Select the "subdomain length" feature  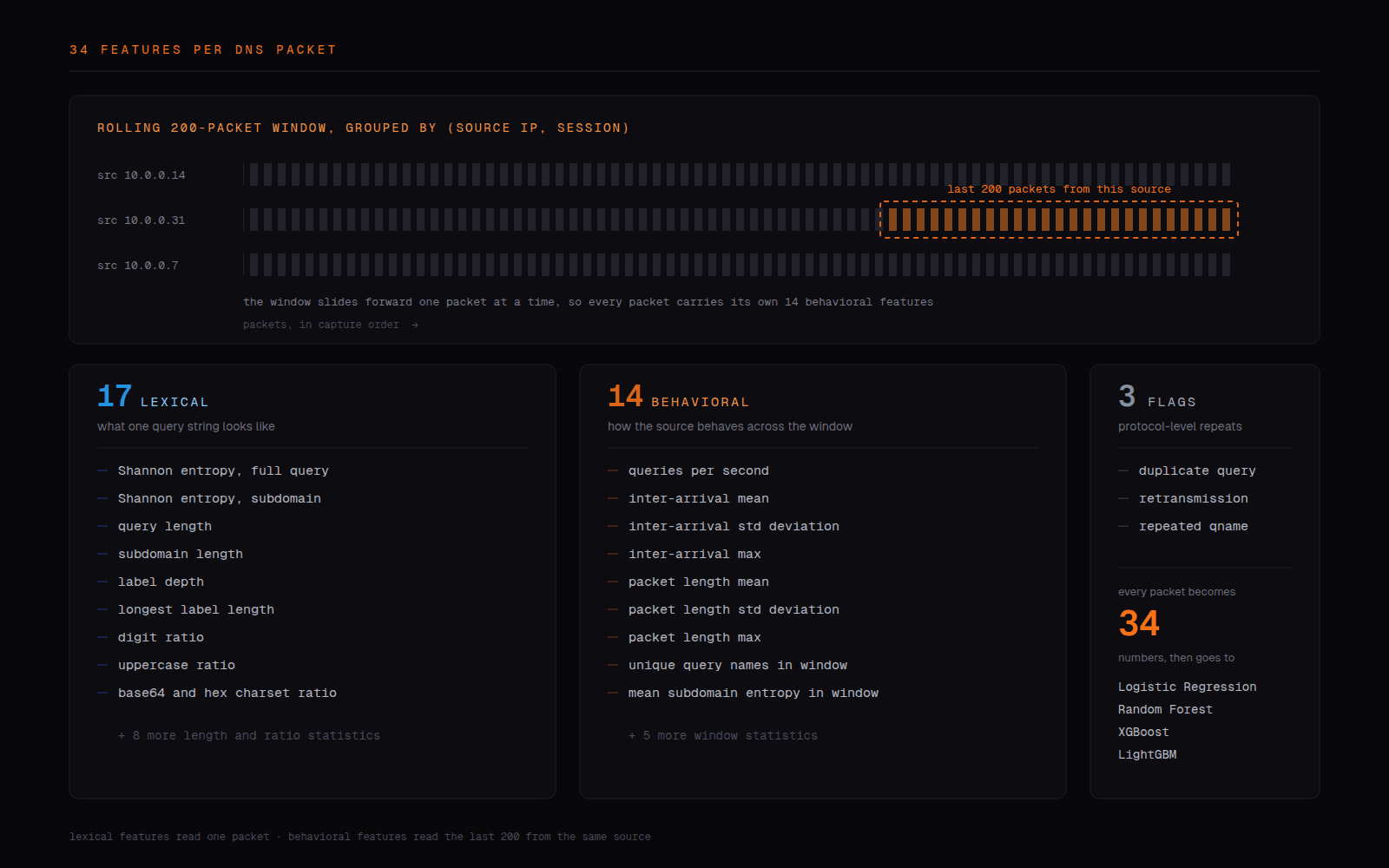coord(181,554)
